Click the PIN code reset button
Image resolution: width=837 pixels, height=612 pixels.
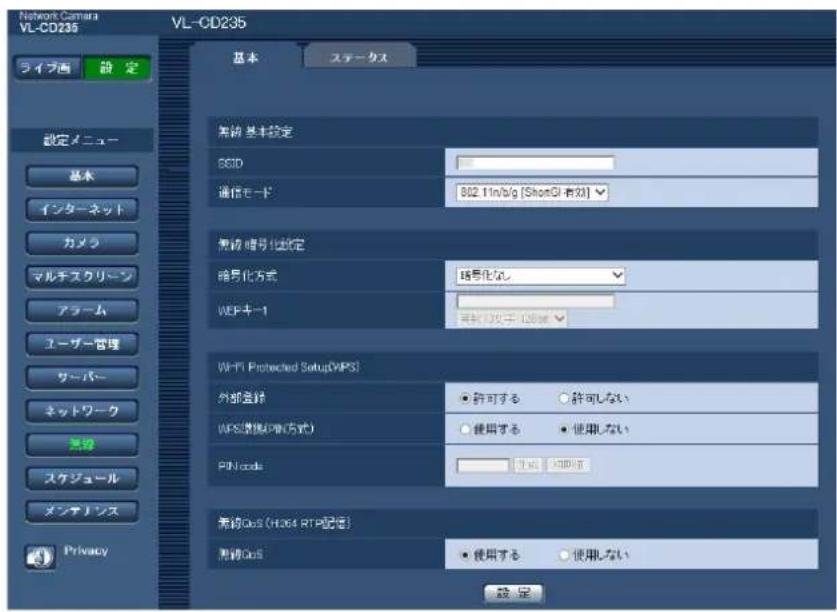point(568,465)
